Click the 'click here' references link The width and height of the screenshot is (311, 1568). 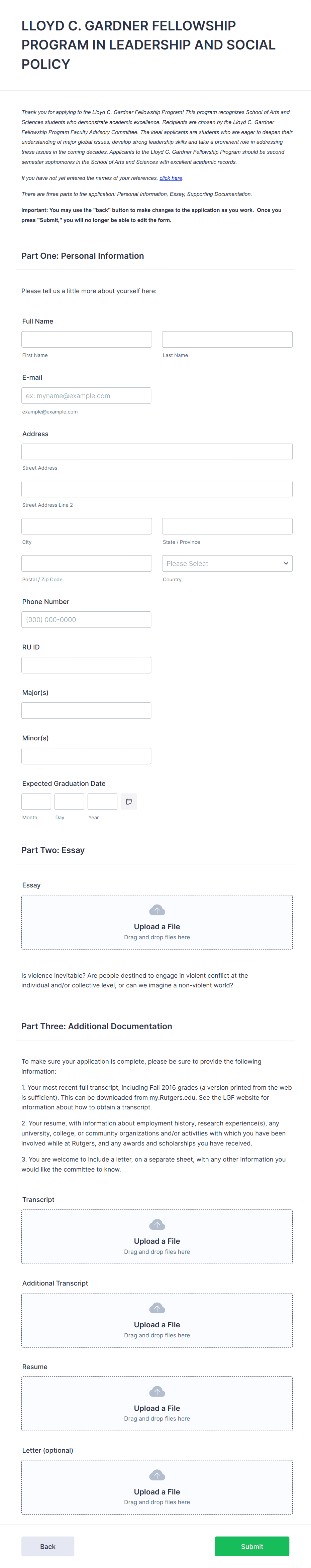171,178
